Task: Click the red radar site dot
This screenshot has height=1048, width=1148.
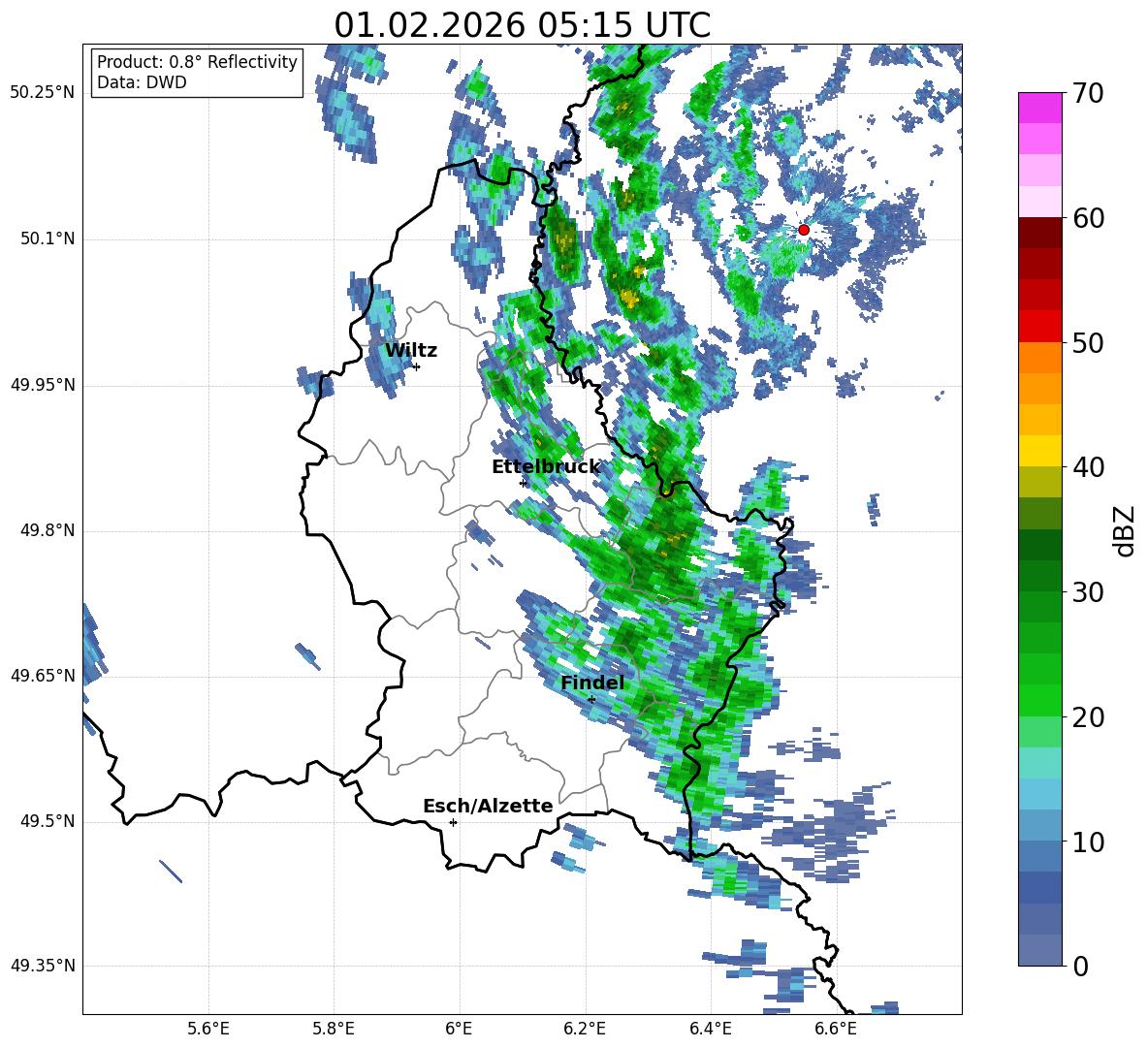Action: 803,230
